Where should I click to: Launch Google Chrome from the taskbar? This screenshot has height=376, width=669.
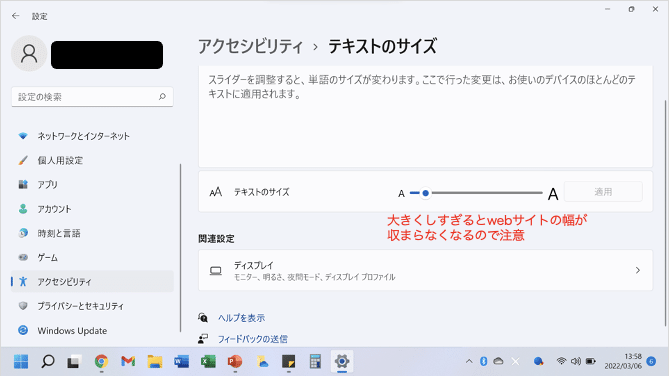tap(101, 361)
